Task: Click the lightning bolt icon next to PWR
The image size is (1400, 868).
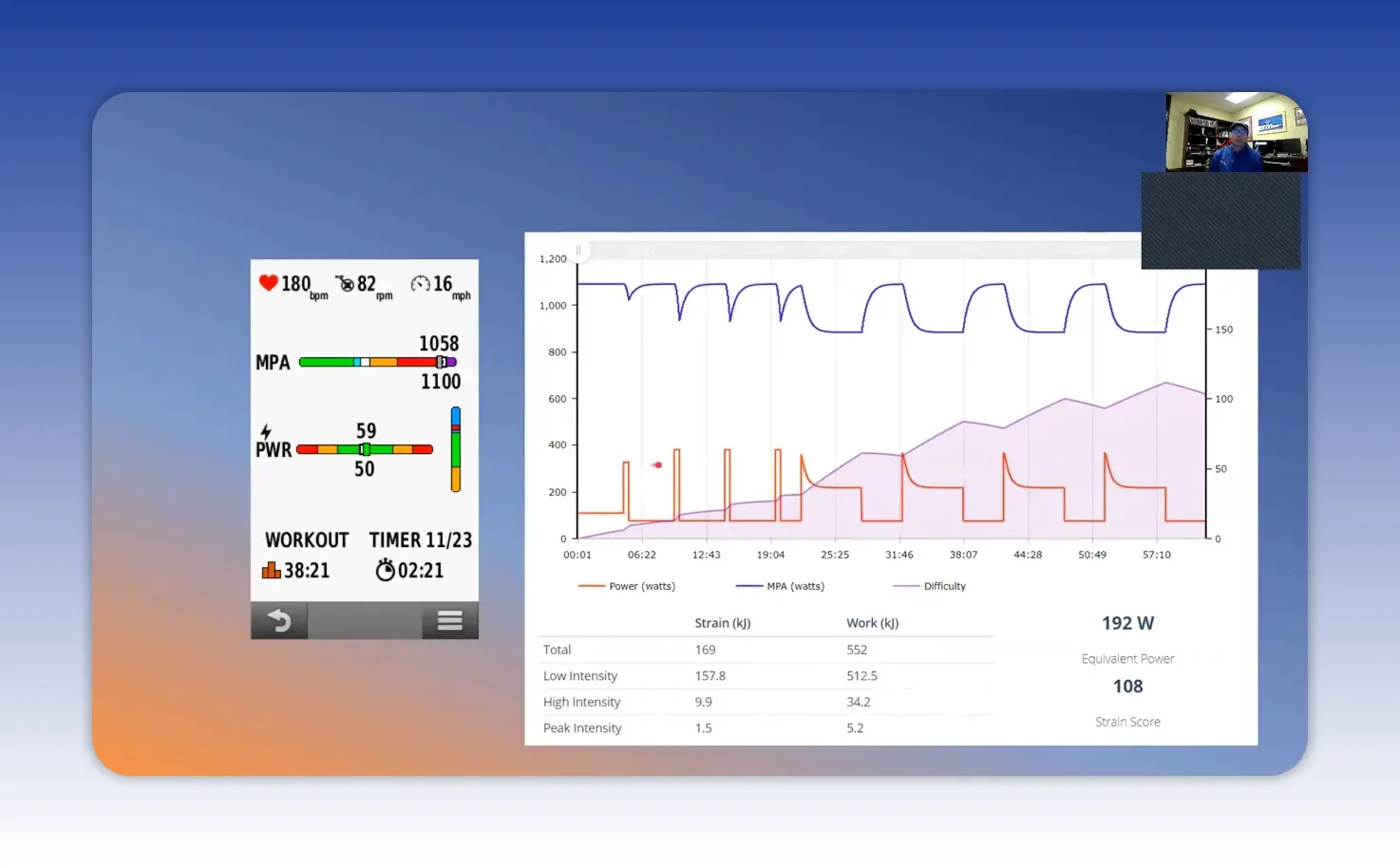Action: tap(269, 431)
